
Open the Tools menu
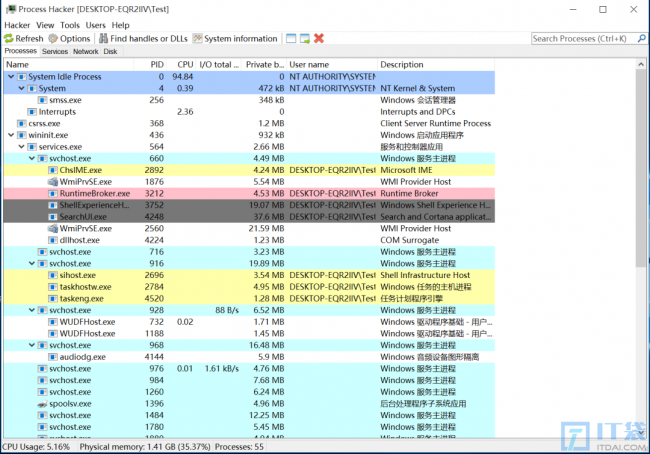(x=70, y=25)
